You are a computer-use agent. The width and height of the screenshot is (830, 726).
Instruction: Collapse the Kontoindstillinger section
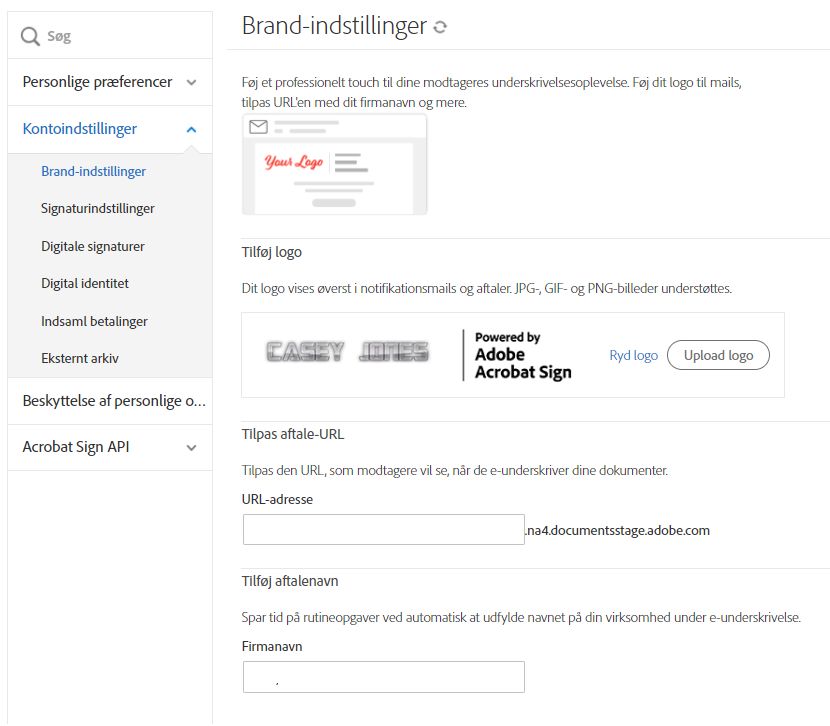click(x=191, y=129)
